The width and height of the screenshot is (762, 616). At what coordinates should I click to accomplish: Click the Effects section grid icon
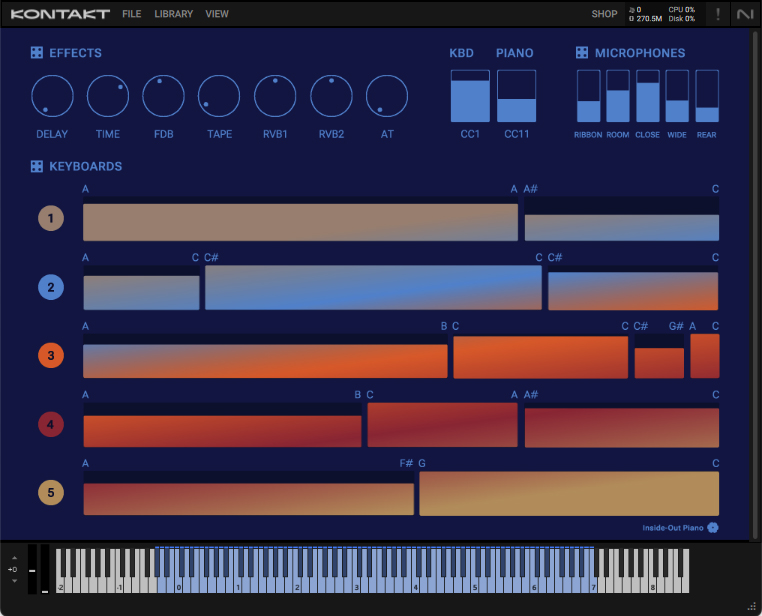(37, 53)
